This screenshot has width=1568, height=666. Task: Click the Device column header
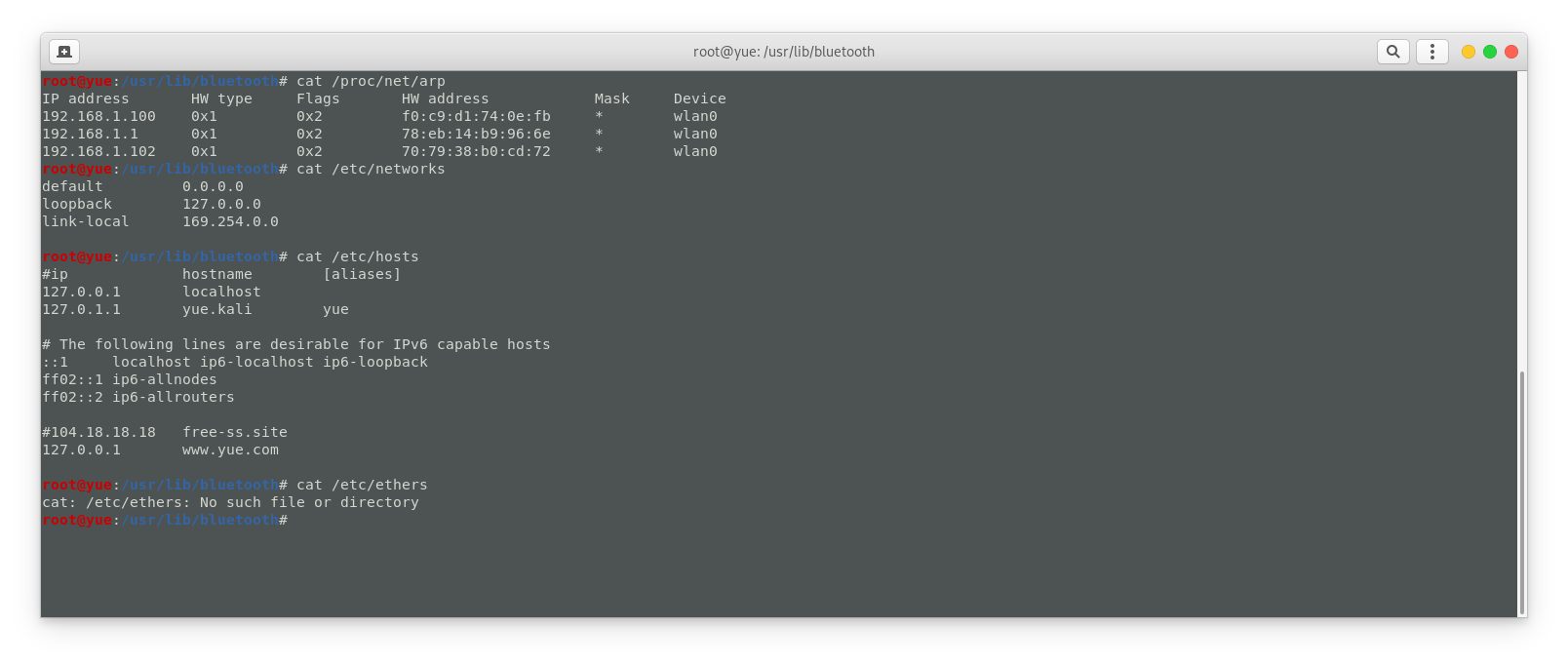[x=699, y=98]
